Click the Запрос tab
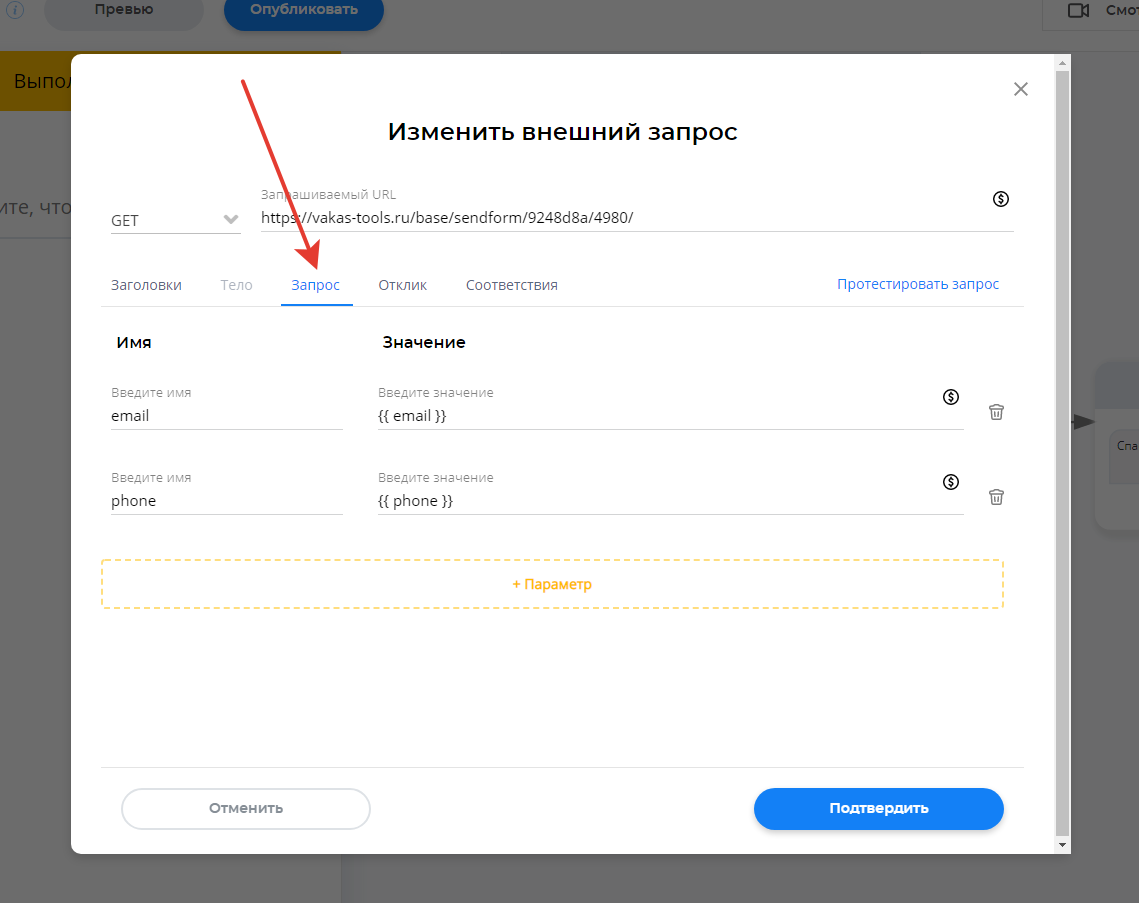Screen dimensions: 1139x903 [315, 285]
